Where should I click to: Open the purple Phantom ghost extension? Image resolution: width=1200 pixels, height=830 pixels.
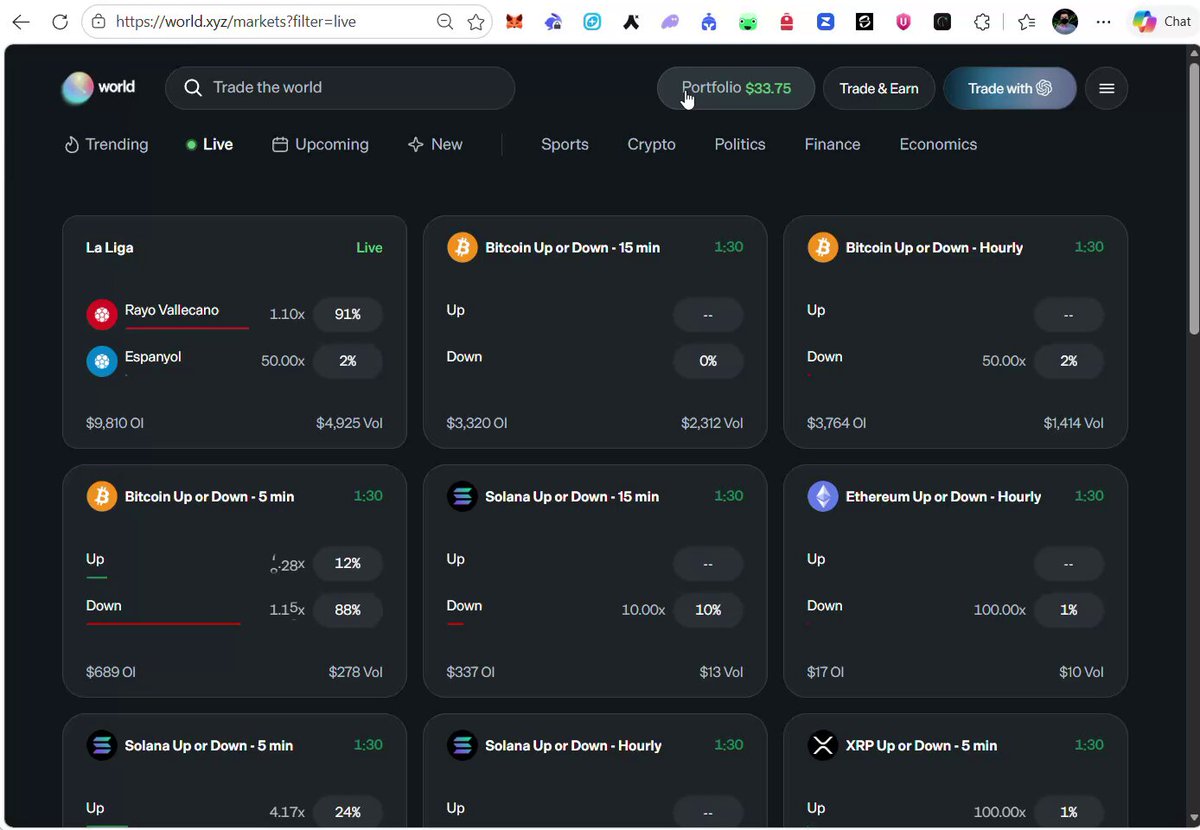[670, 21]
